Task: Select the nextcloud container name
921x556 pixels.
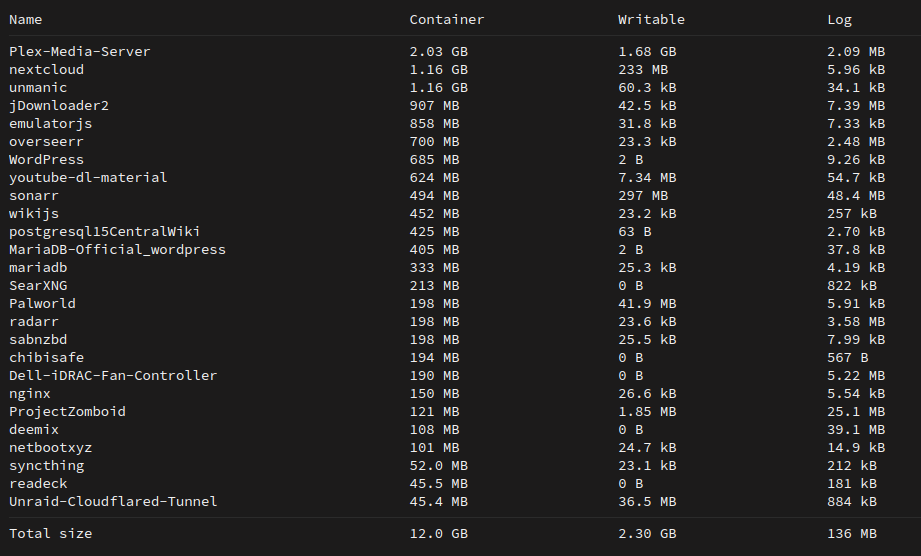Action: [x=46, y=69]
